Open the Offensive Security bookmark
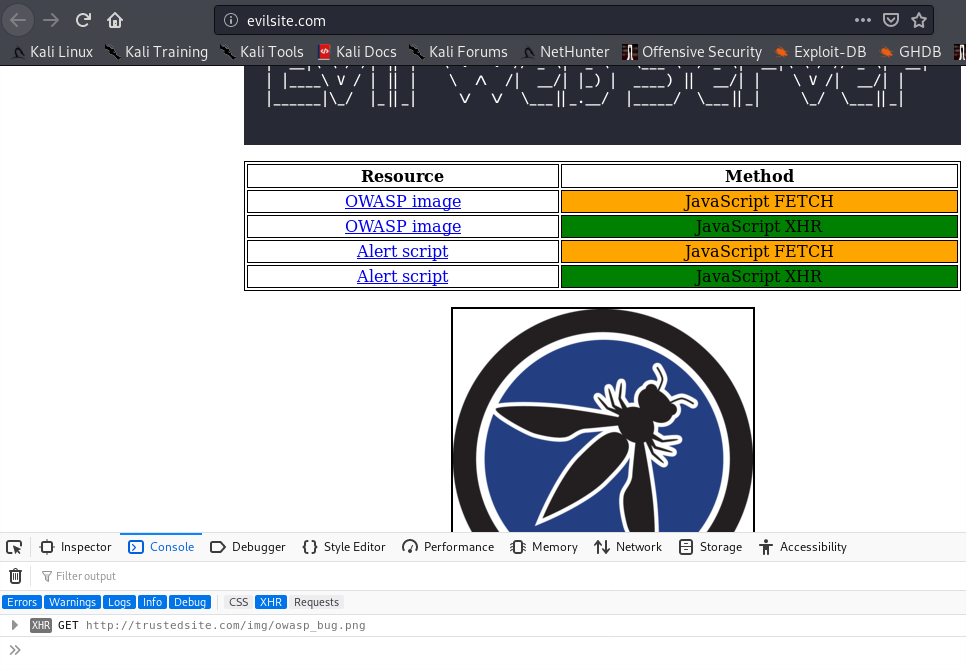Viewport: 966px width, 670px height. click(x=692, y=52)
